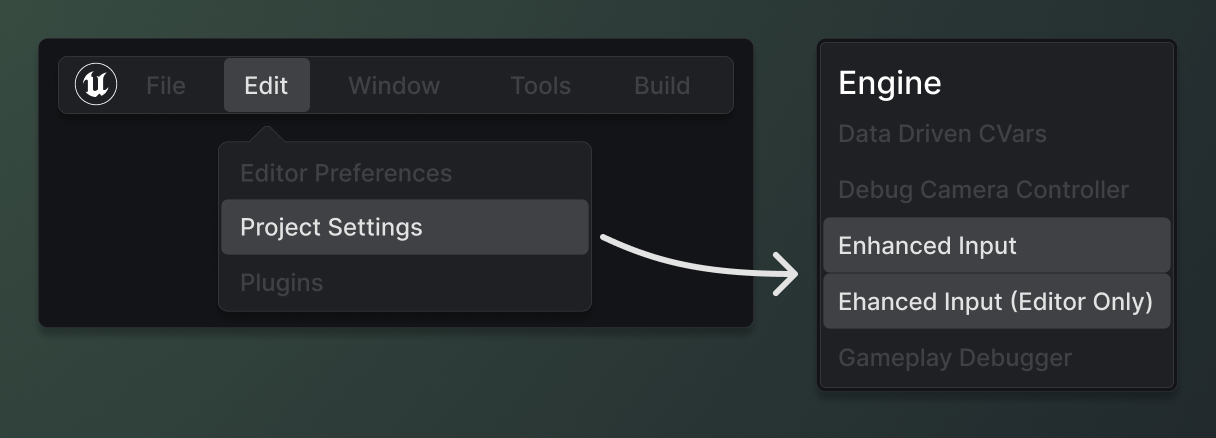Open Ehanced Input (Editor Only) settings
The height and width of the screenshot is (438, 1216).
[x=996, y=302]
